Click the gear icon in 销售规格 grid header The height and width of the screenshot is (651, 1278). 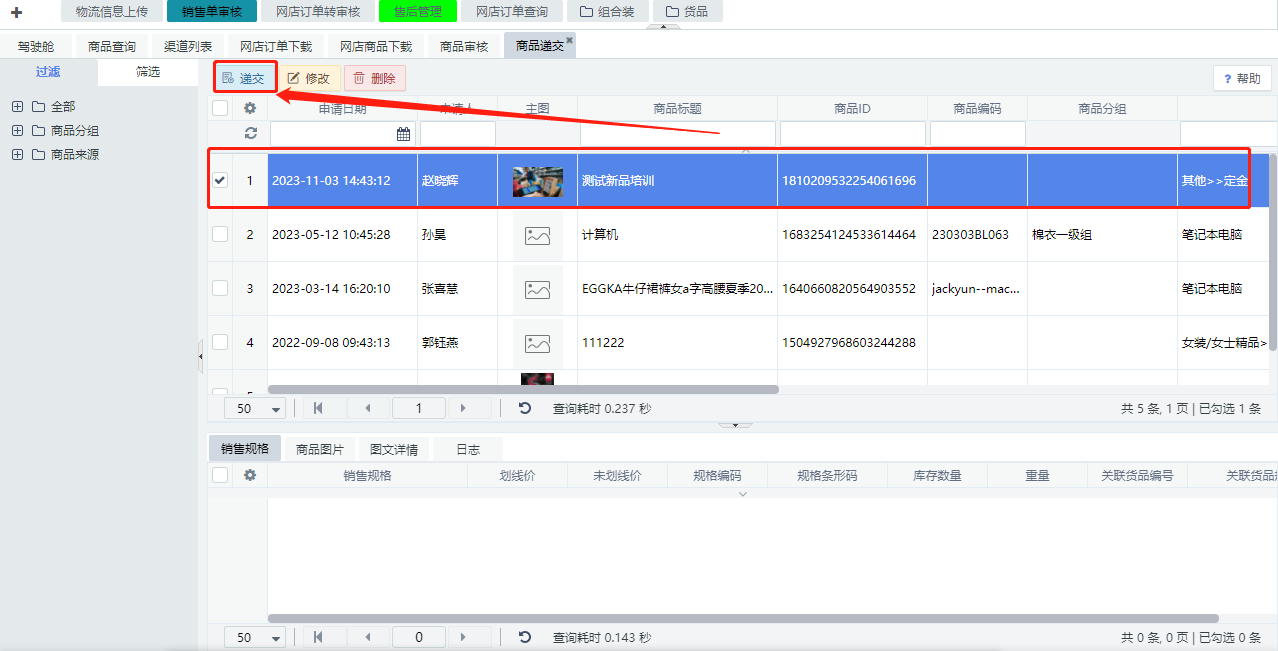click(250, 475)
